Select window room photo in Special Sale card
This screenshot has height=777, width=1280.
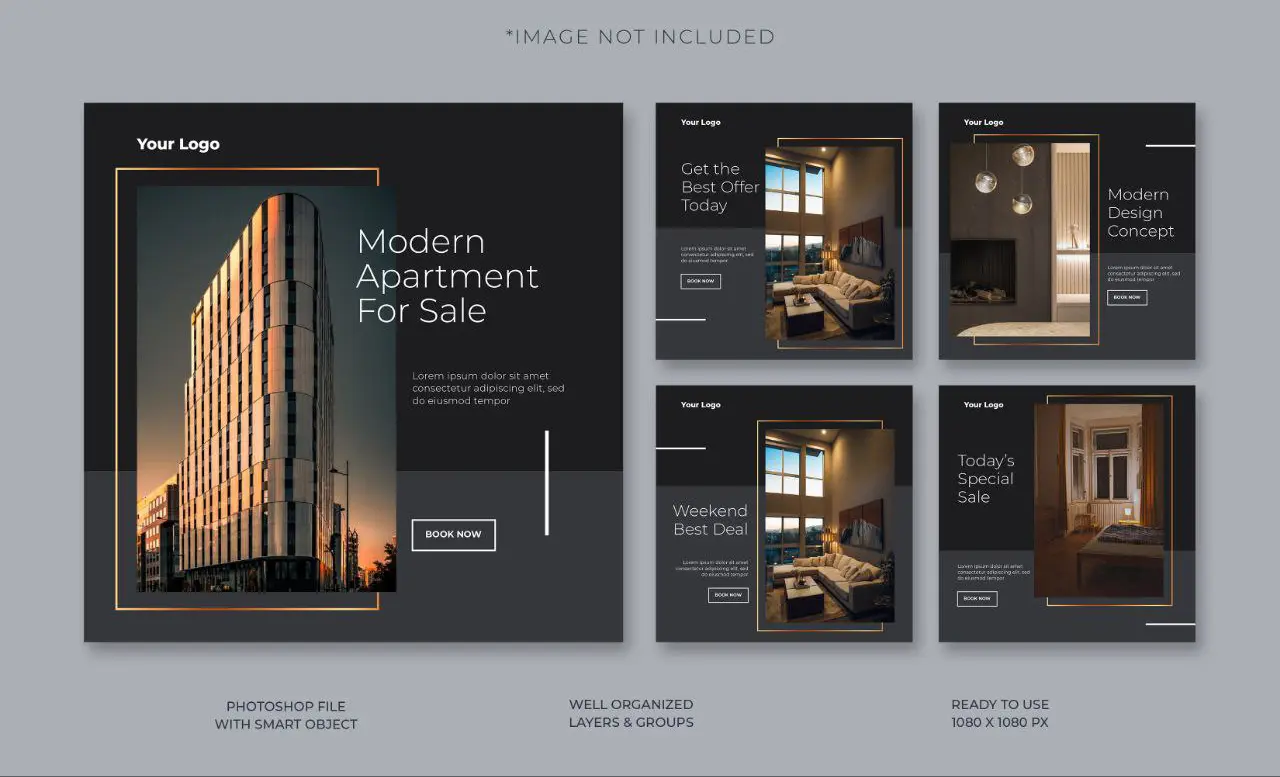click(x=1098, y=500)
